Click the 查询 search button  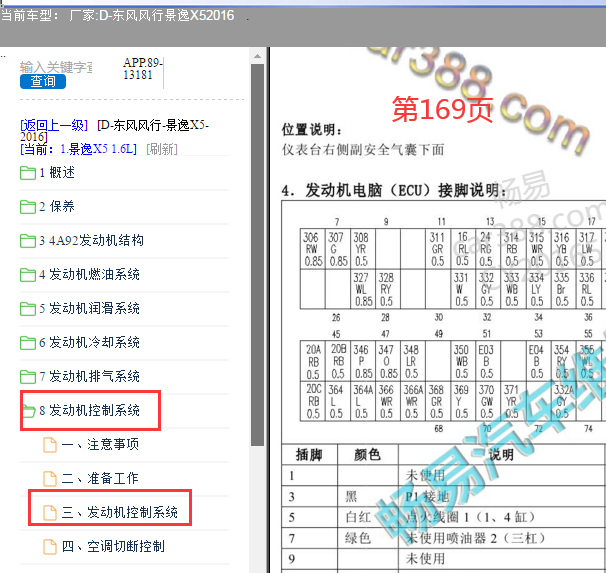tap(43, 82)
